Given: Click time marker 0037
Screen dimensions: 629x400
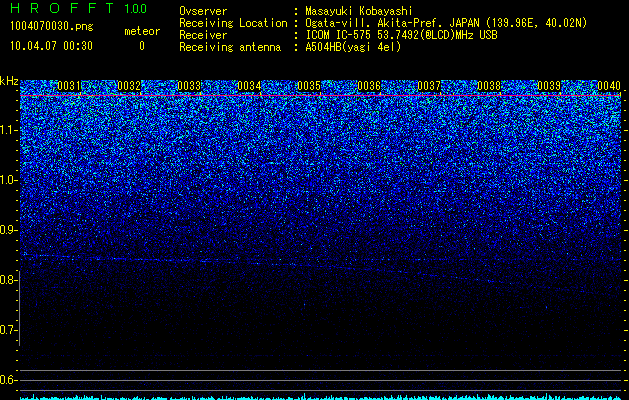Looking at the screenshot, I should (429, 86).
